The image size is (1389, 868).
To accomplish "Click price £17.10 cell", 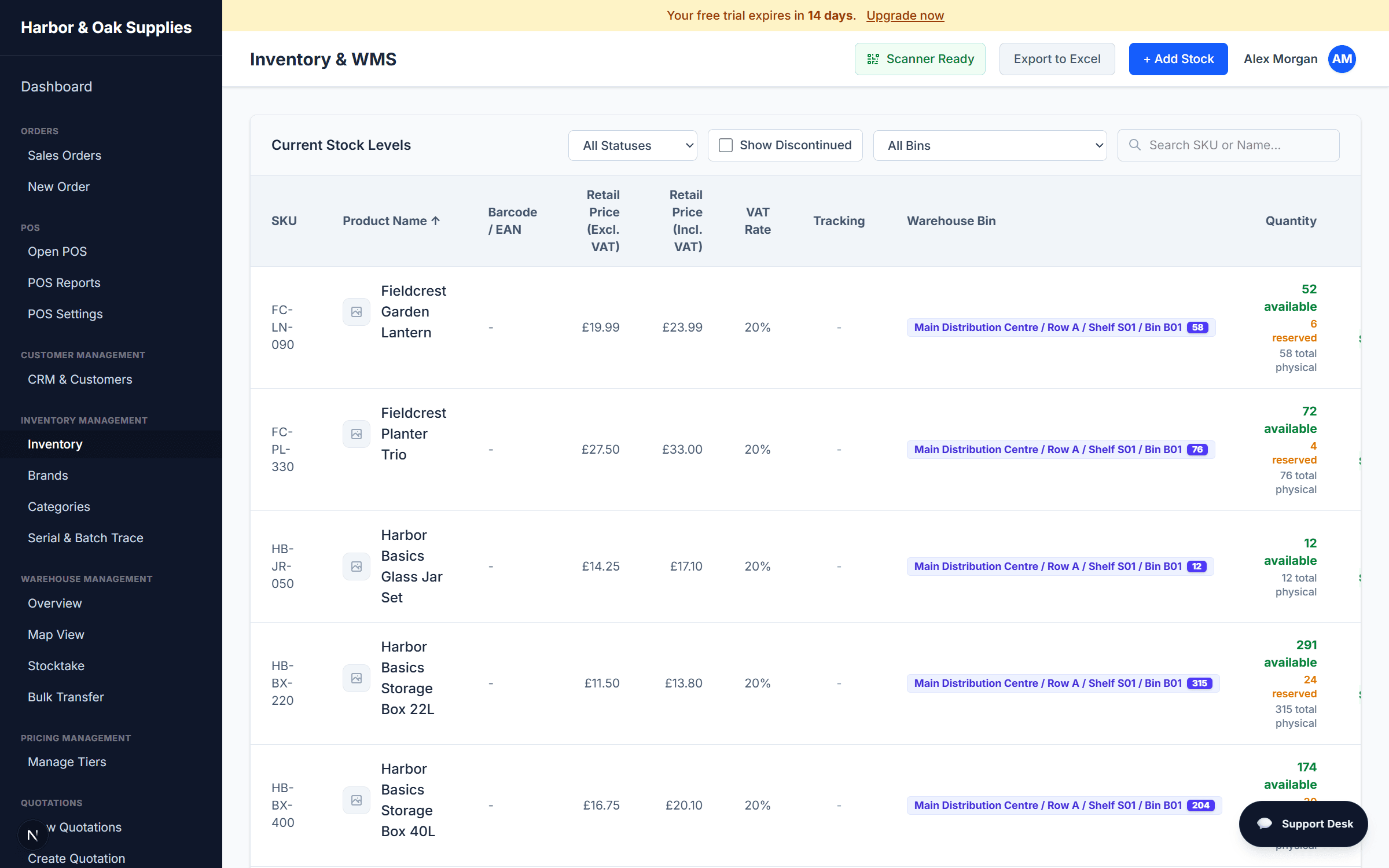I will pos(686,566).
